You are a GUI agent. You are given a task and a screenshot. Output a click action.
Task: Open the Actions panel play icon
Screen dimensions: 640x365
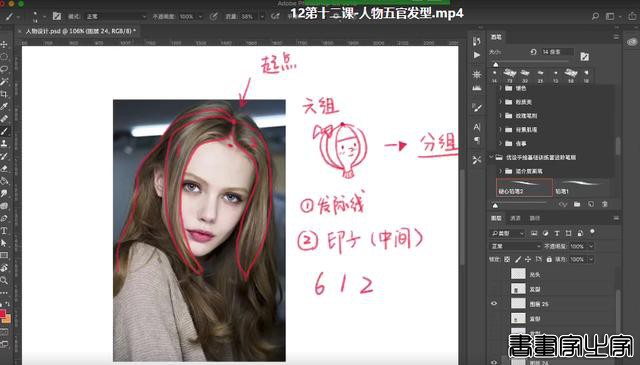[x=476, y=55]
